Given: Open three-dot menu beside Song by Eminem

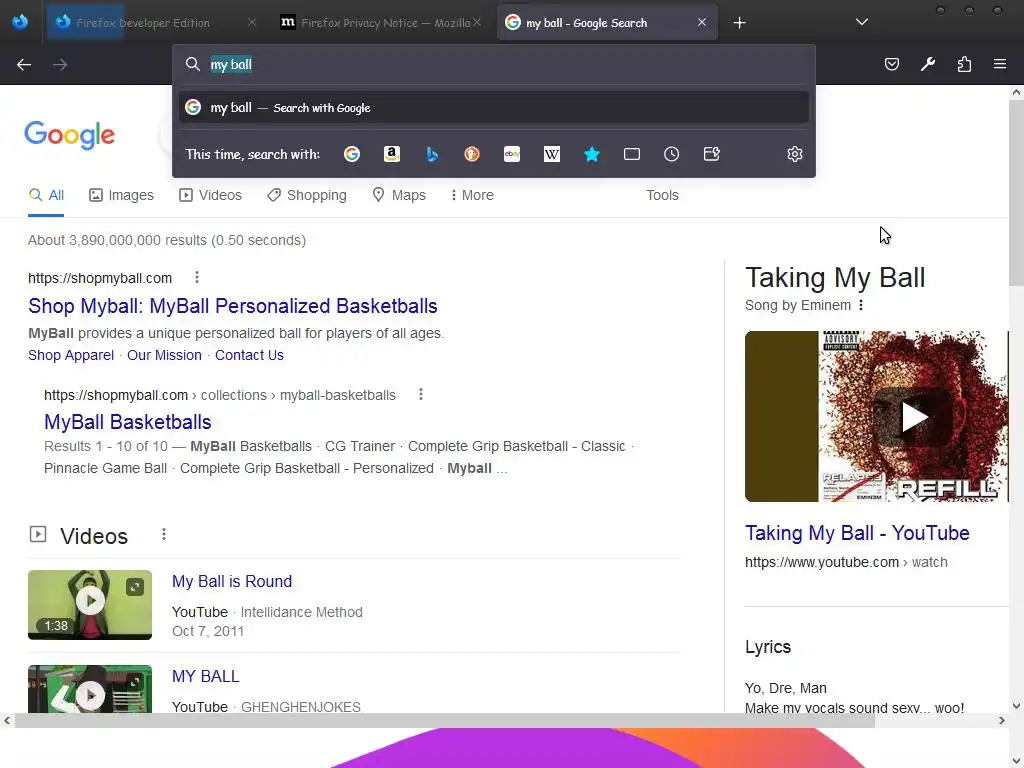Looking at the screenshot, I should coord(861,305).
